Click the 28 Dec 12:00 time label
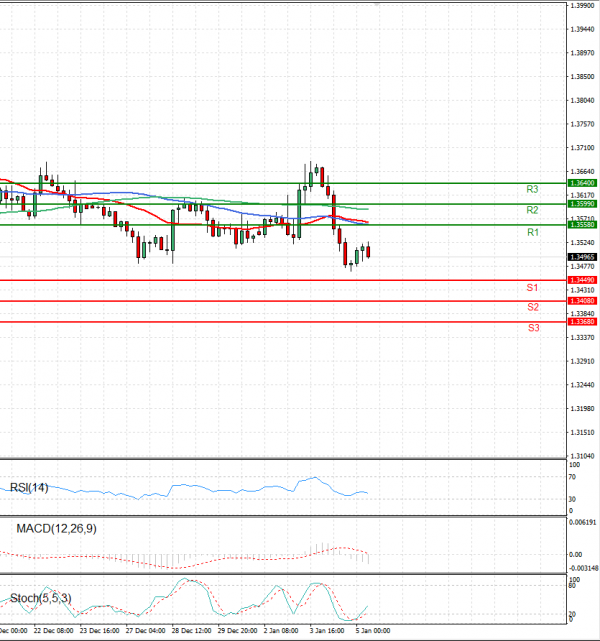The width and height of the screenshot is (600, 641). tap(191, 630)
